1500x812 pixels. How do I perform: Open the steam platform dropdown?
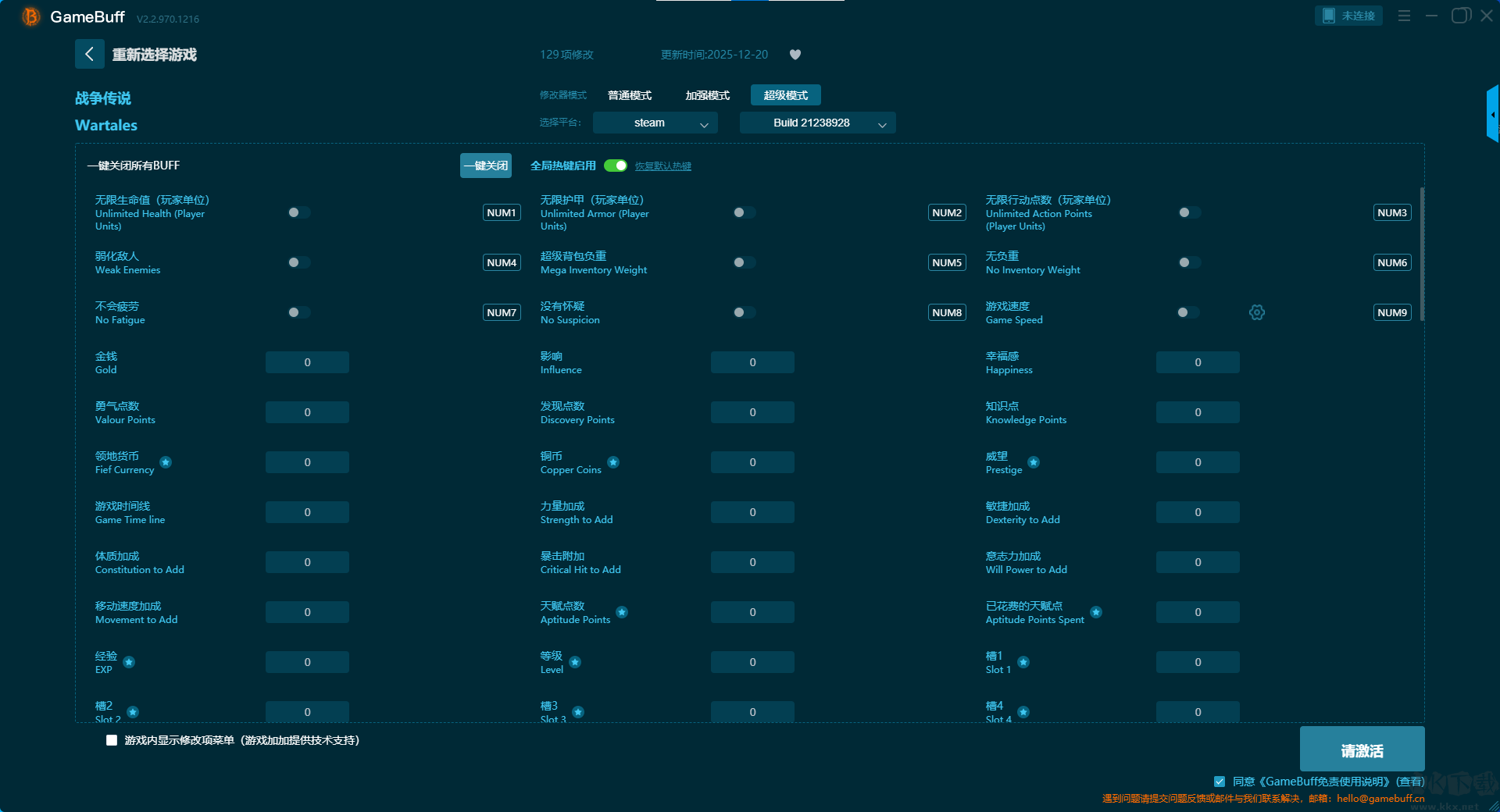coord(655,123)
